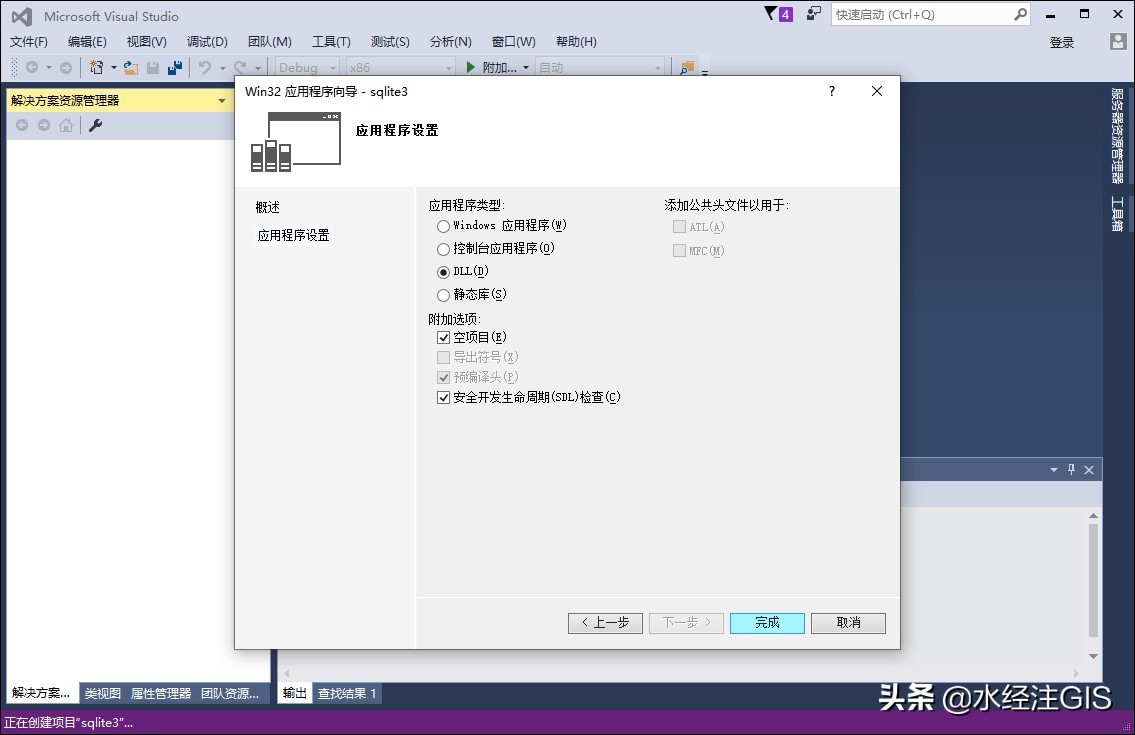Toggle the MFC checkbox

pos(679,251)
